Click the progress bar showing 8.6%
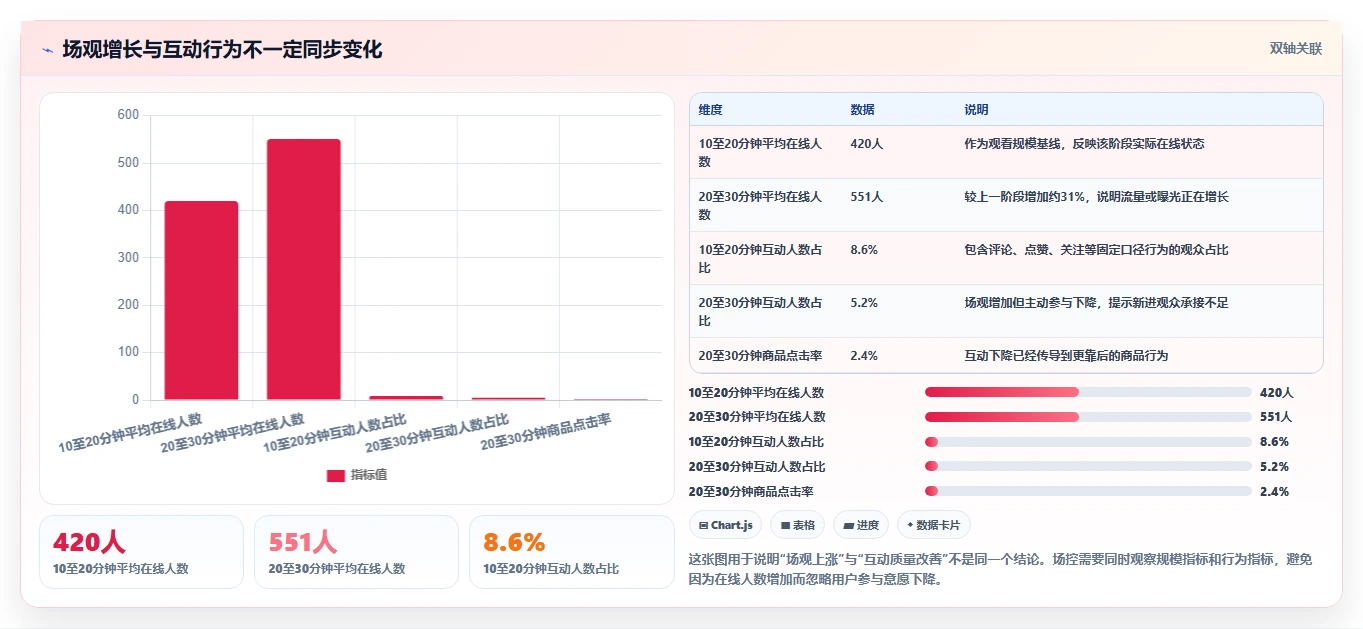This screenshot has width=1363, height=629. tap(1088, 441)
